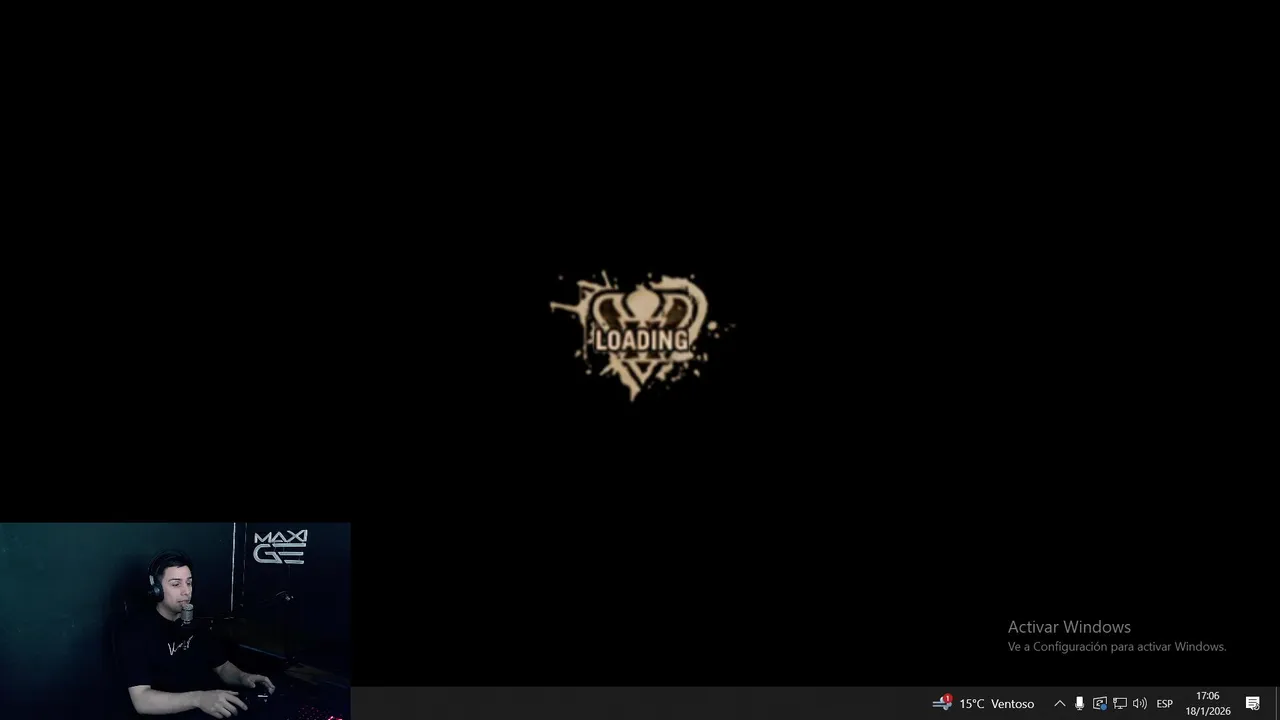Open the 17:06 clock and calendar
The image size is (1280, 720).
coord(1208,703)
